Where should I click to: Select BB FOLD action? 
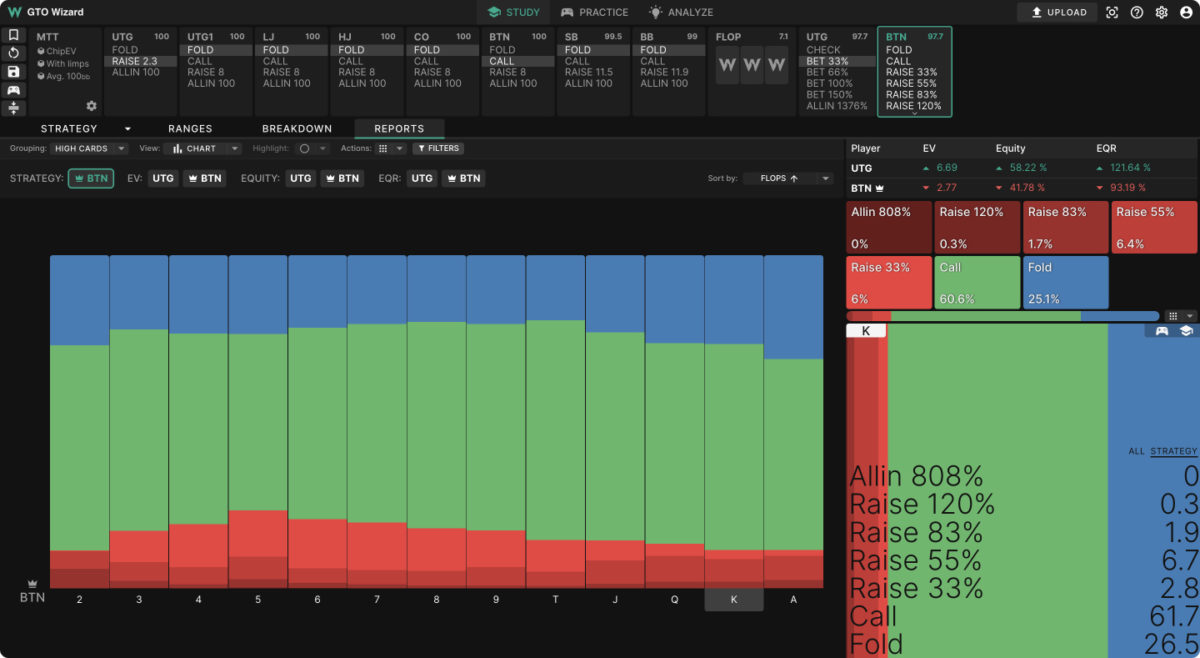[669, 50]
